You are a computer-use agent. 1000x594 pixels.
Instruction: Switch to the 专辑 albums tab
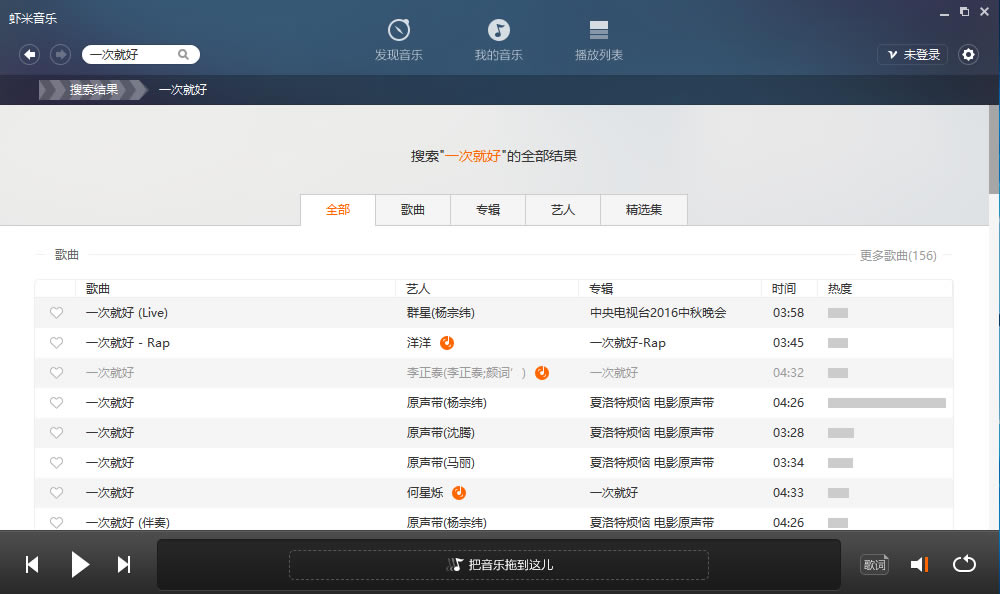487,210
